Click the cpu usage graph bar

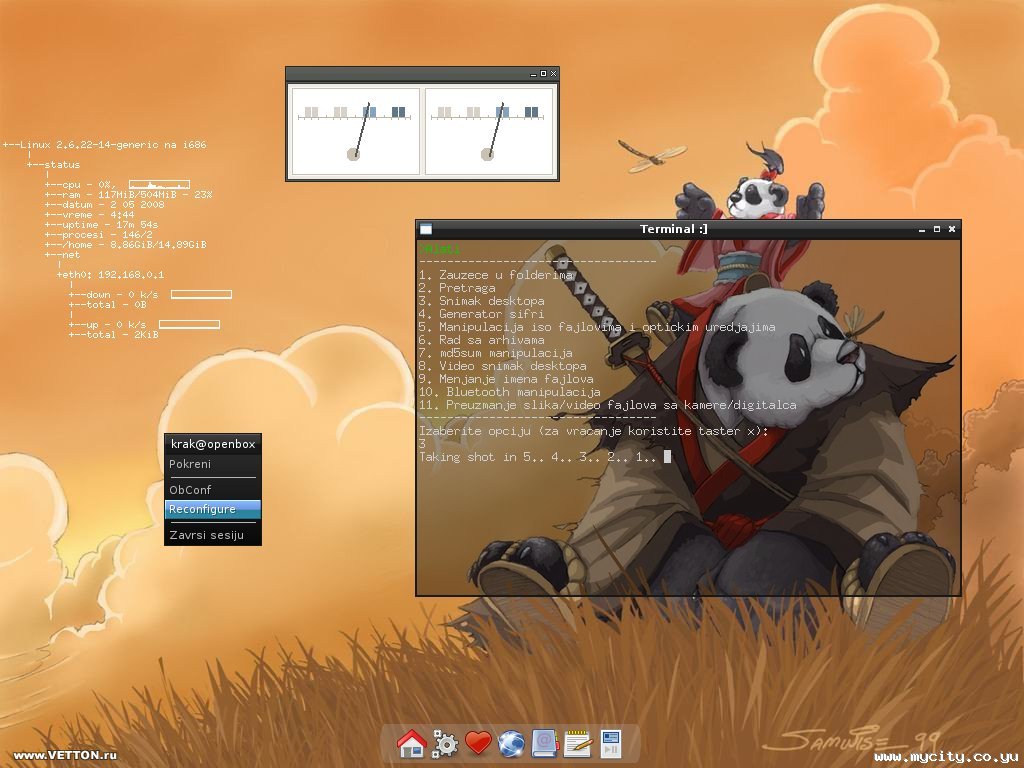pyautogui.click(x=159, y=185)
